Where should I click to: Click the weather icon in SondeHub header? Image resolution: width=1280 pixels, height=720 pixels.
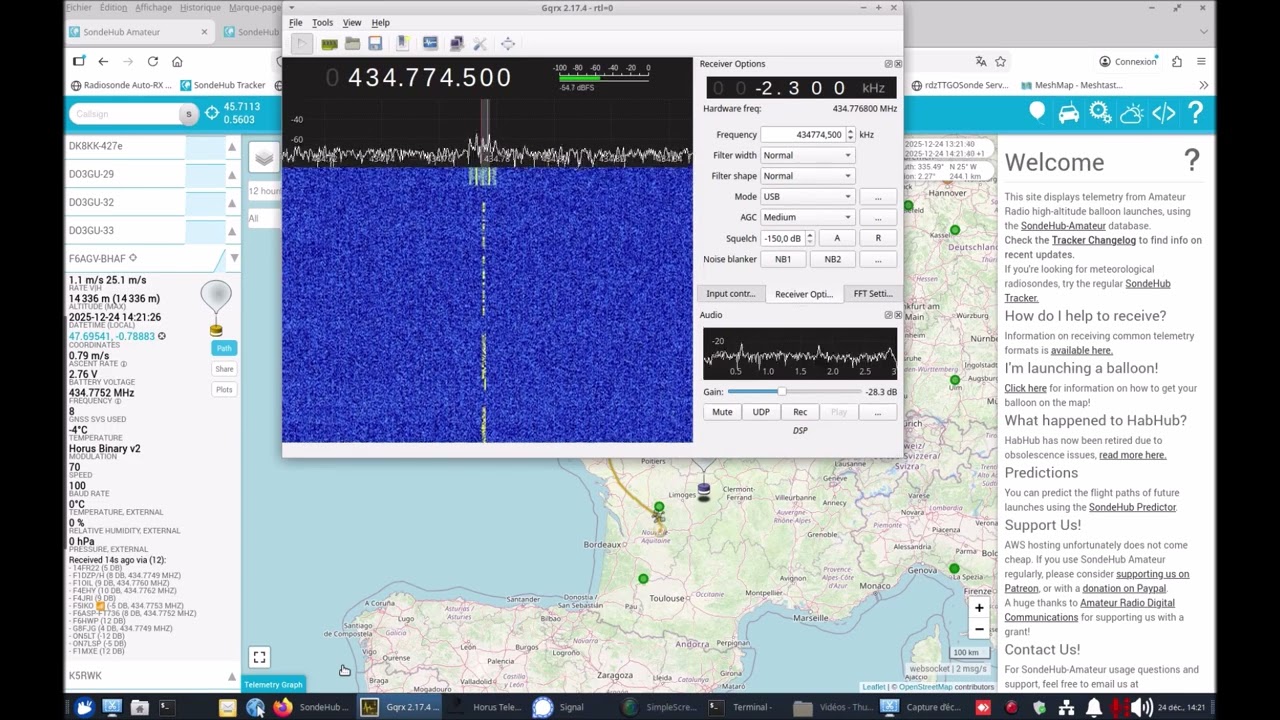1132,113
